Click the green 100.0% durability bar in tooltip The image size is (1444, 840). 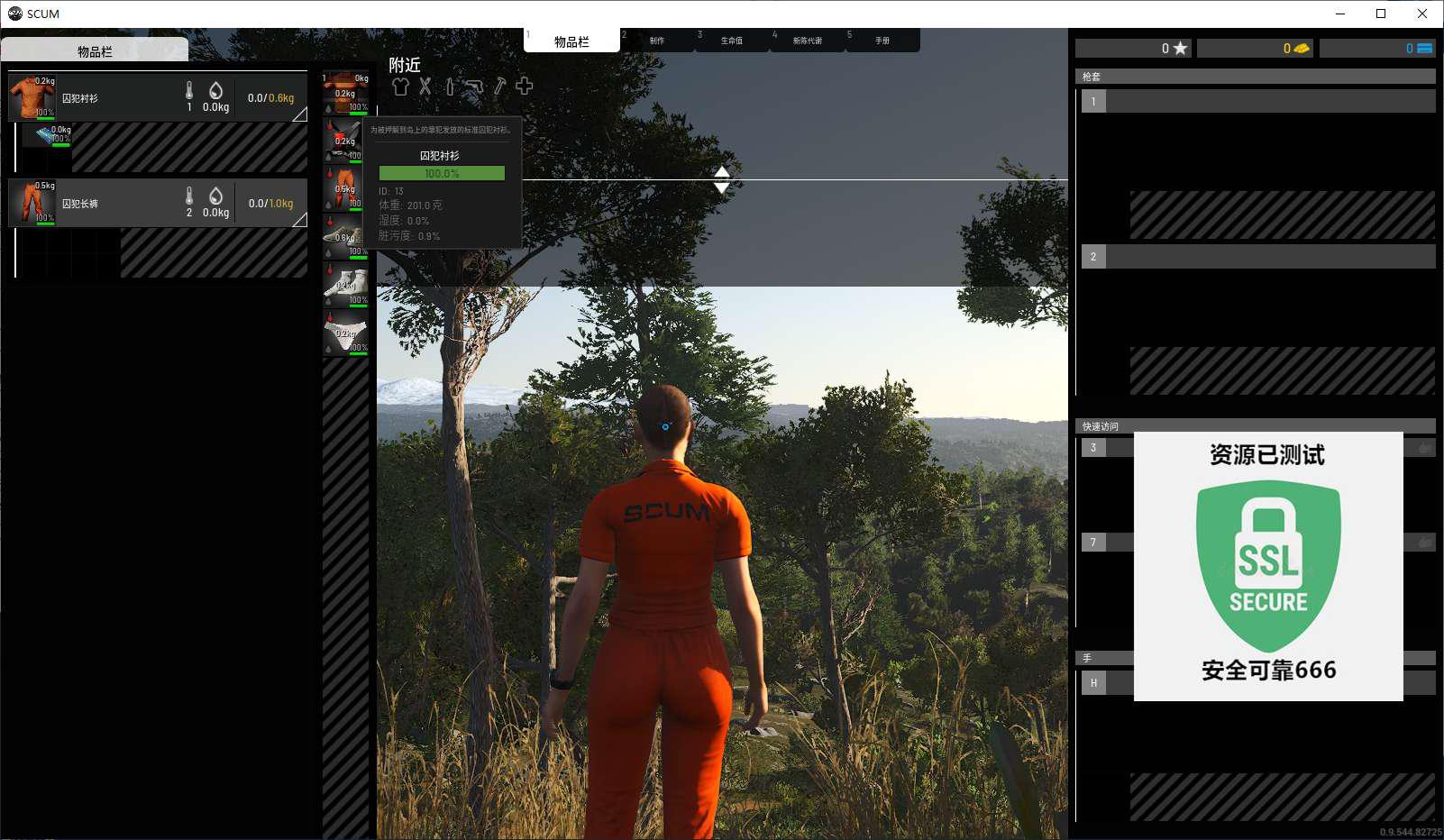coord(442,173)
